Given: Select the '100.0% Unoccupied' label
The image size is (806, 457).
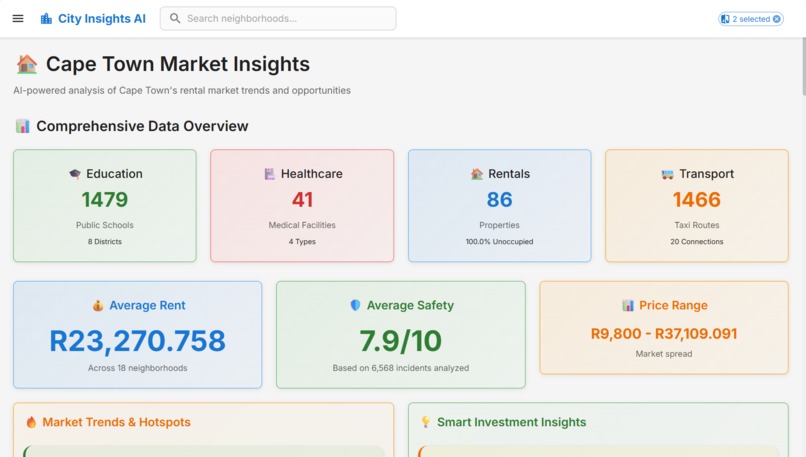Looking at the screenshot, I should pos(500,242).
